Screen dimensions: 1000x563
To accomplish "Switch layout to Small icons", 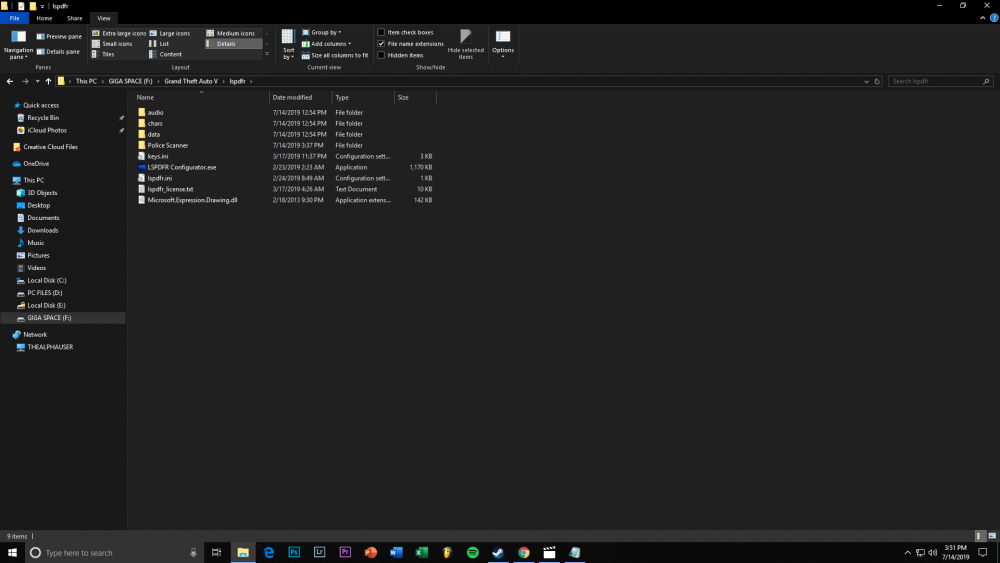I will pos(112,44).
